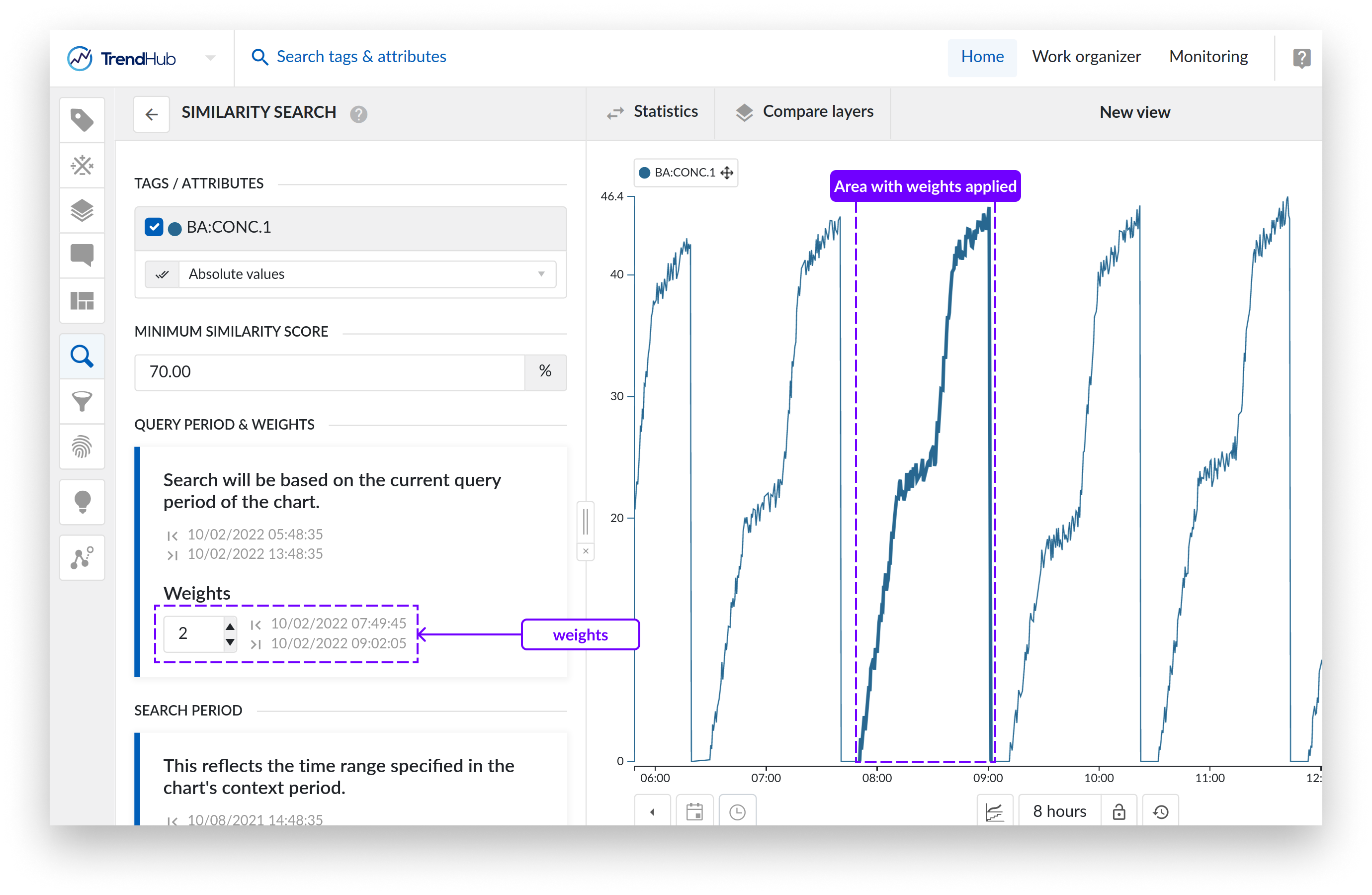Click the help icon beside Similarity Search
Image resolution: width=1372 pixels, height=895 pixels.
[358, 114]
